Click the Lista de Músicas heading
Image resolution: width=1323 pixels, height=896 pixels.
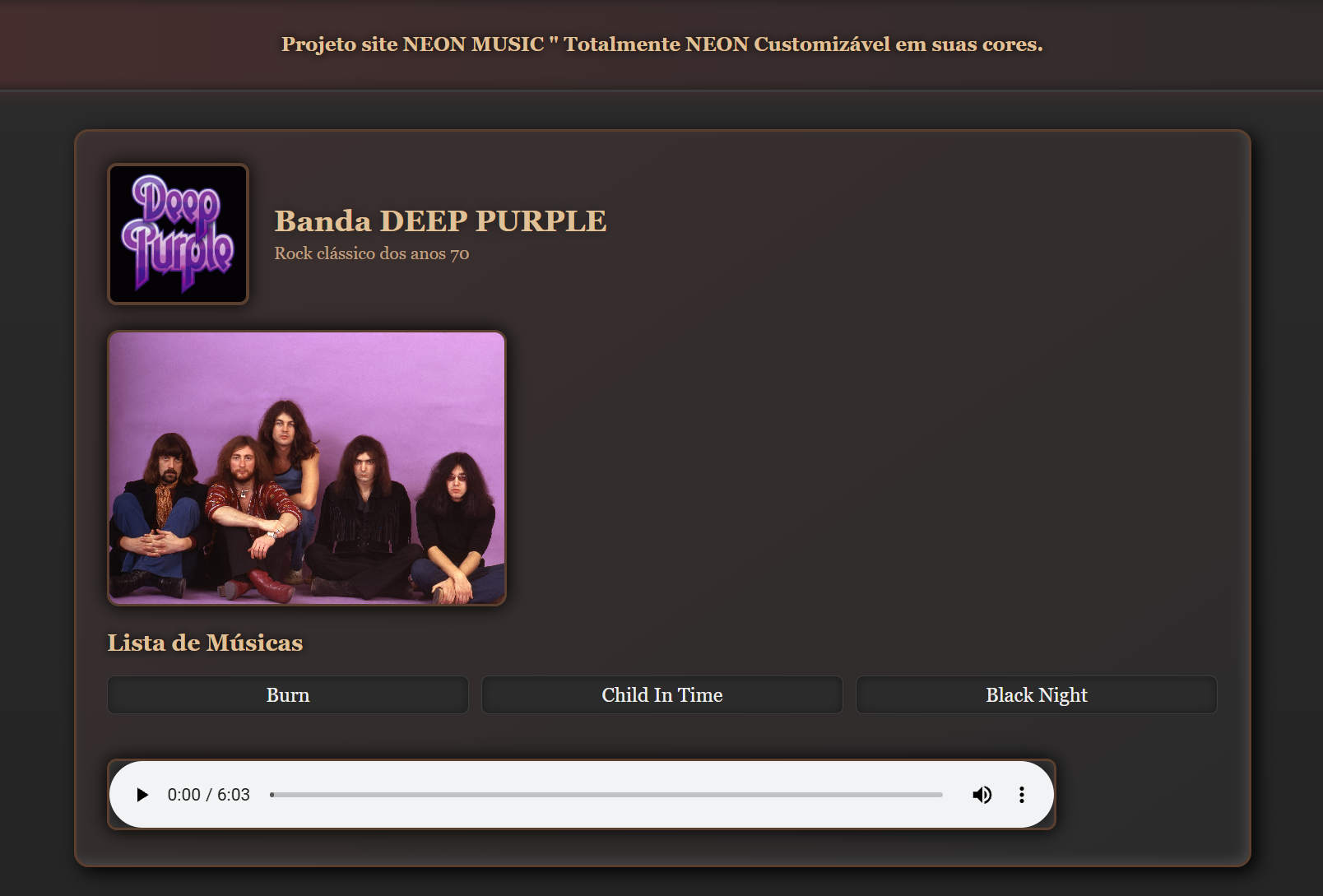pos(205,643)
